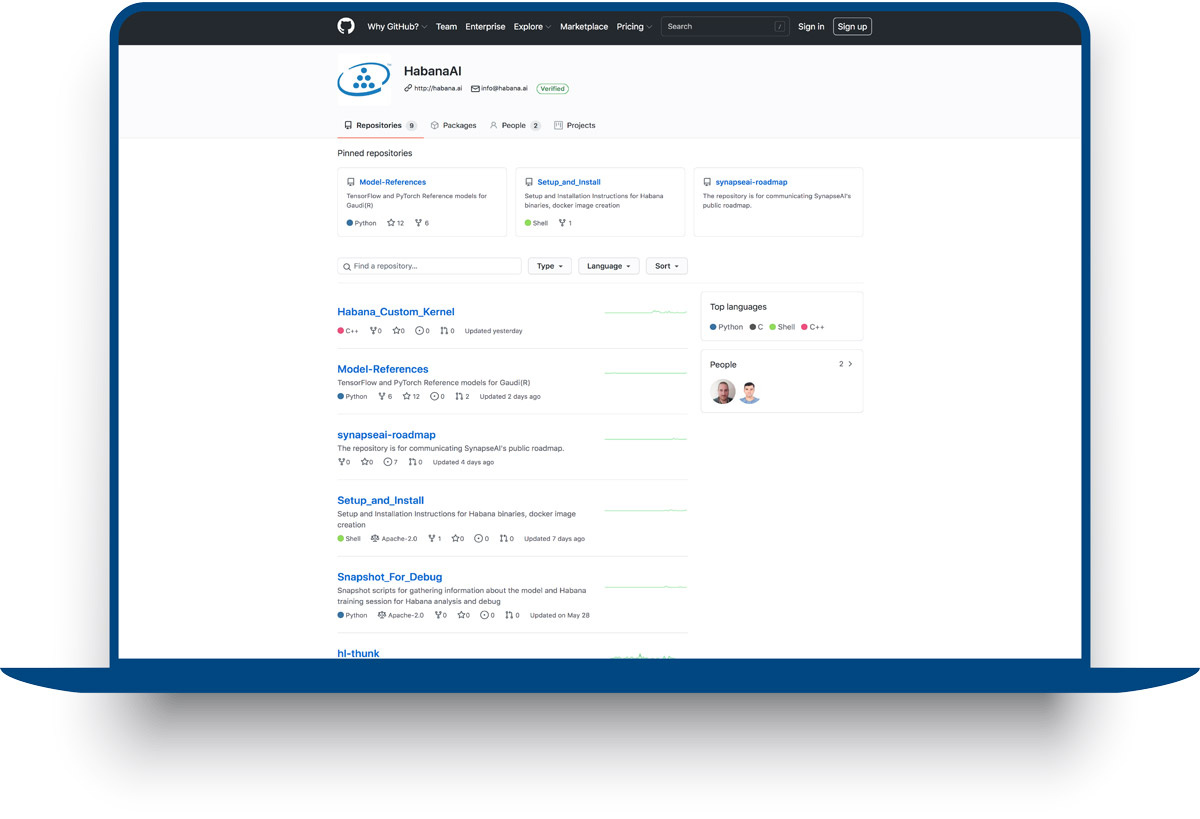The image size is (1200, 819).
Task: Click issues count 7 in synapseai-roadmap row
Action: (391, 462)
